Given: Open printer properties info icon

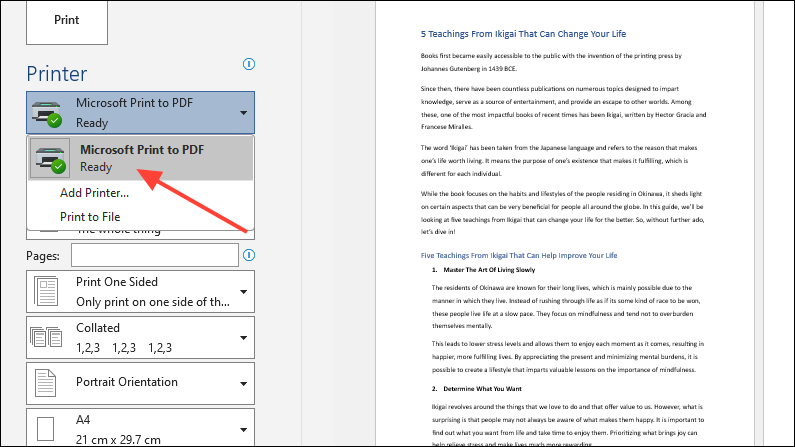Looking at the screenshot, I should [x=248, y=64].
